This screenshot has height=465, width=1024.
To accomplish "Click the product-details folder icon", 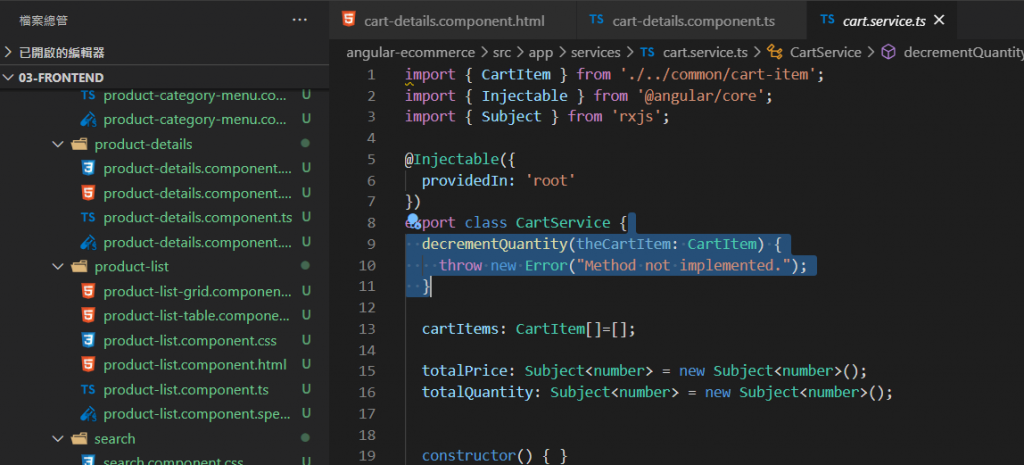I will click(x=79, y=144).
